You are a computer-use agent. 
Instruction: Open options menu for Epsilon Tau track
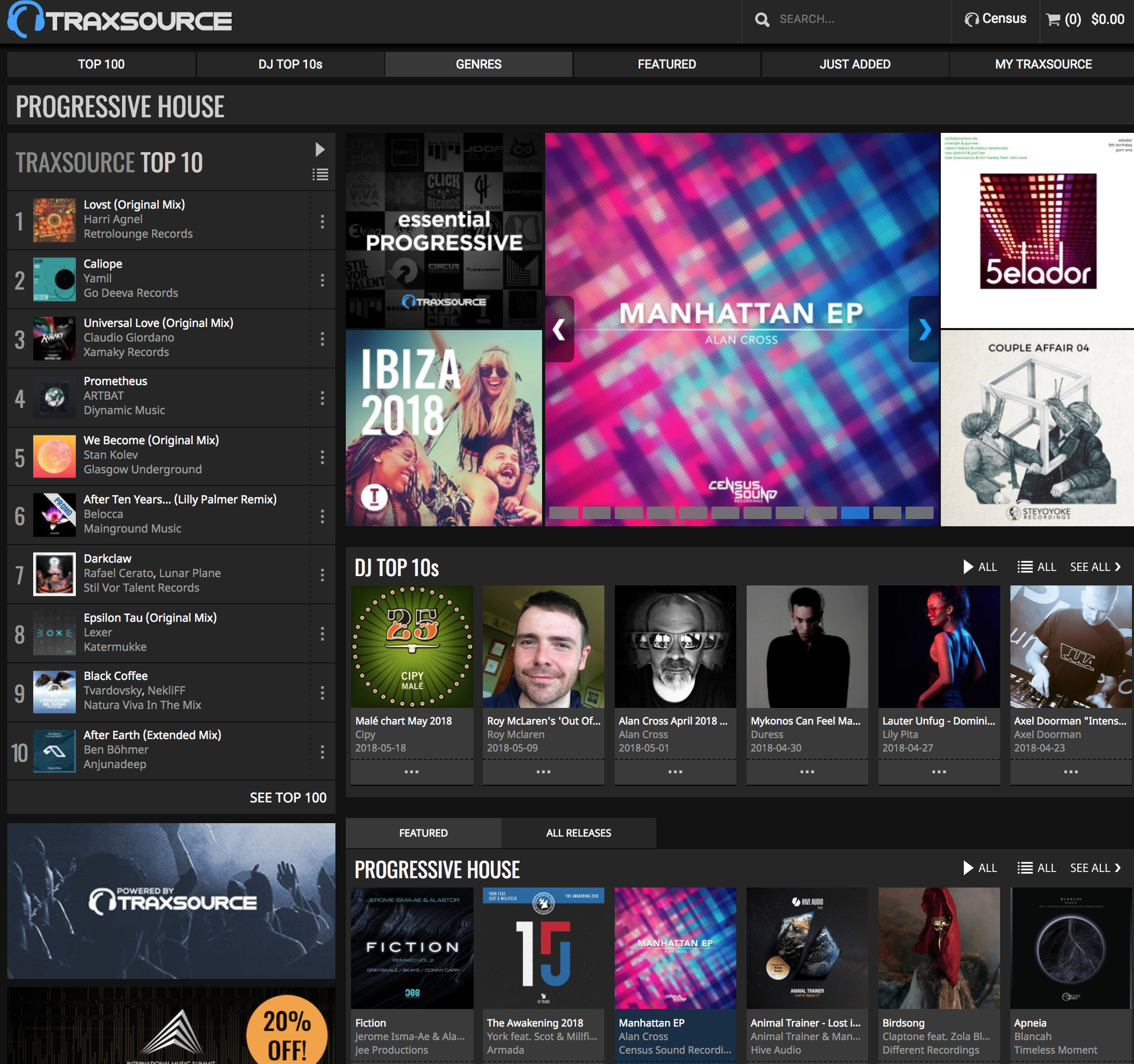click(322, 634)
